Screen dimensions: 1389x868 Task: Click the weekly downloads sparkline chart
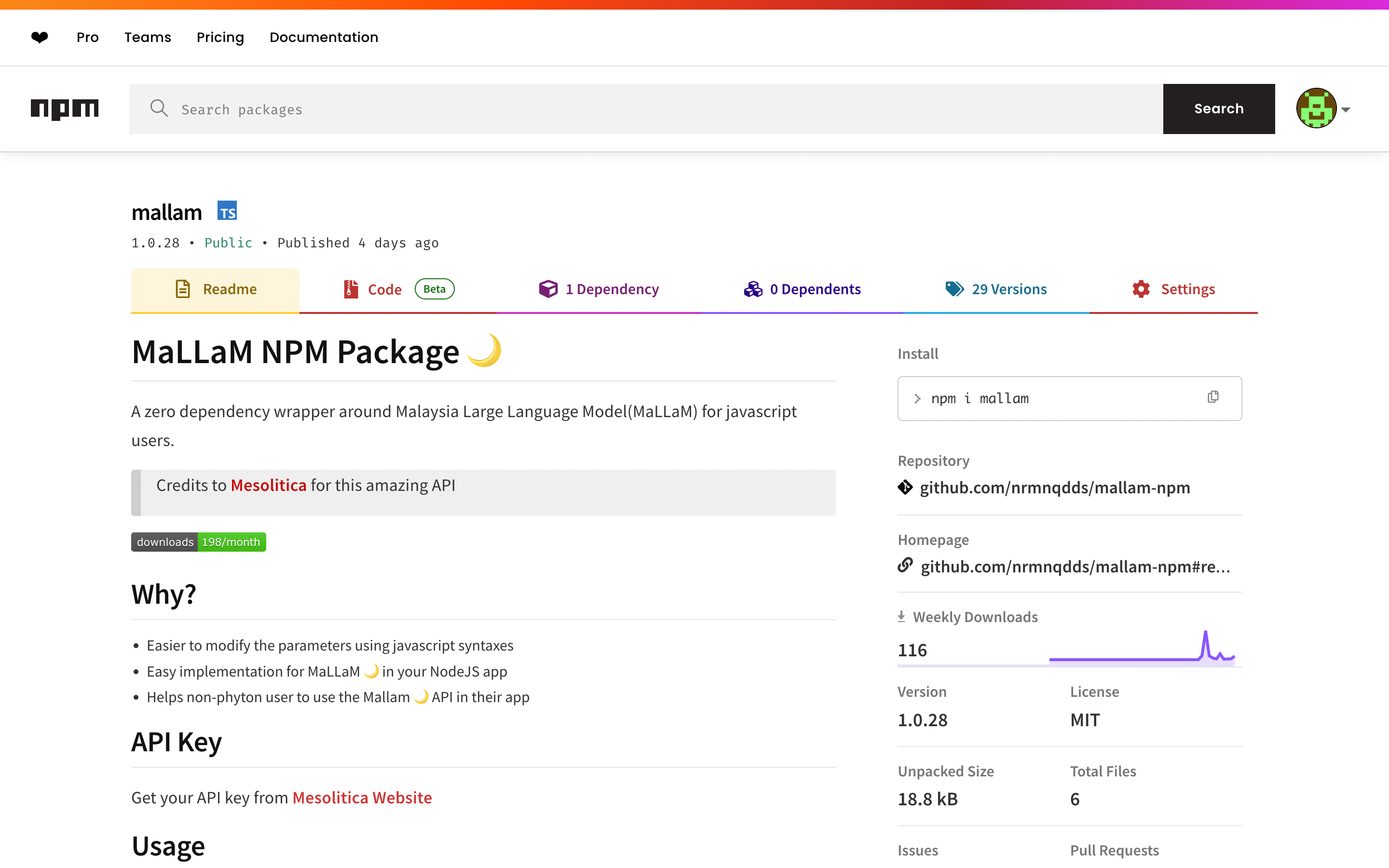[x=1142, y=648]
